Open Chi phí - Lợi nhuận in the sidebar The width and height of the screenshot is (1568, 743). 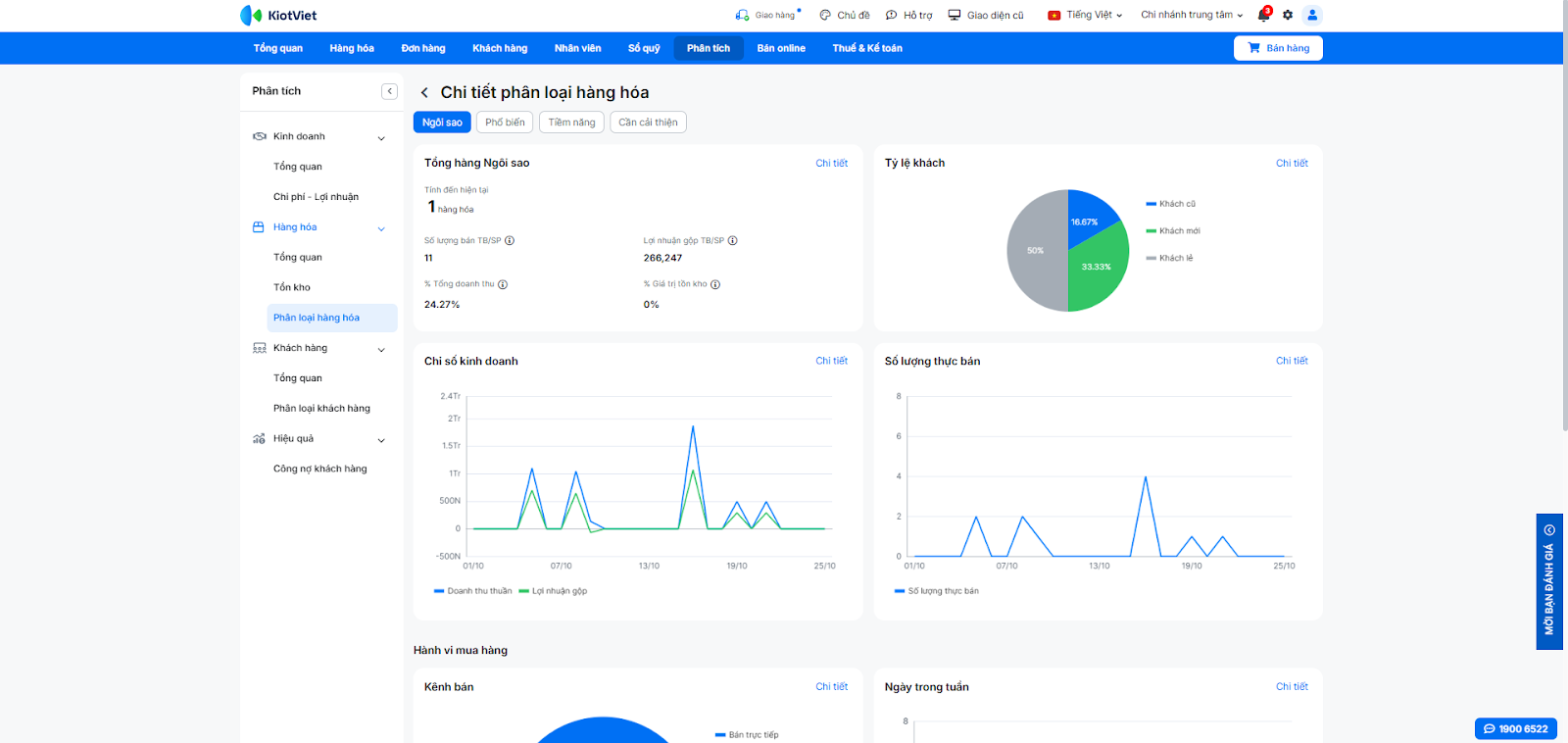pyautogui.click(x=316, y=197)
